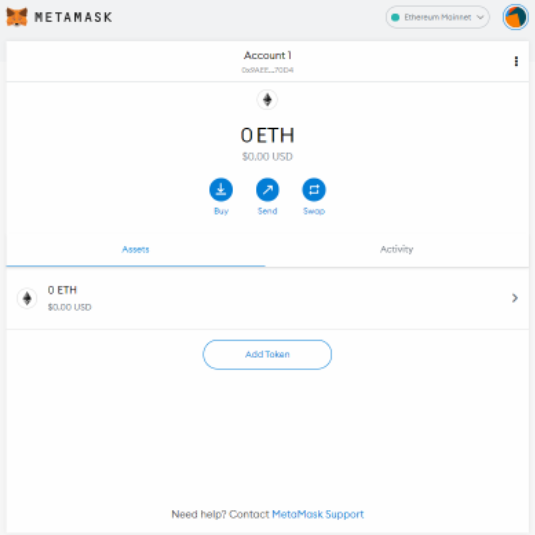
Task: Switch to the Assets tab
Action: [135, 249]
